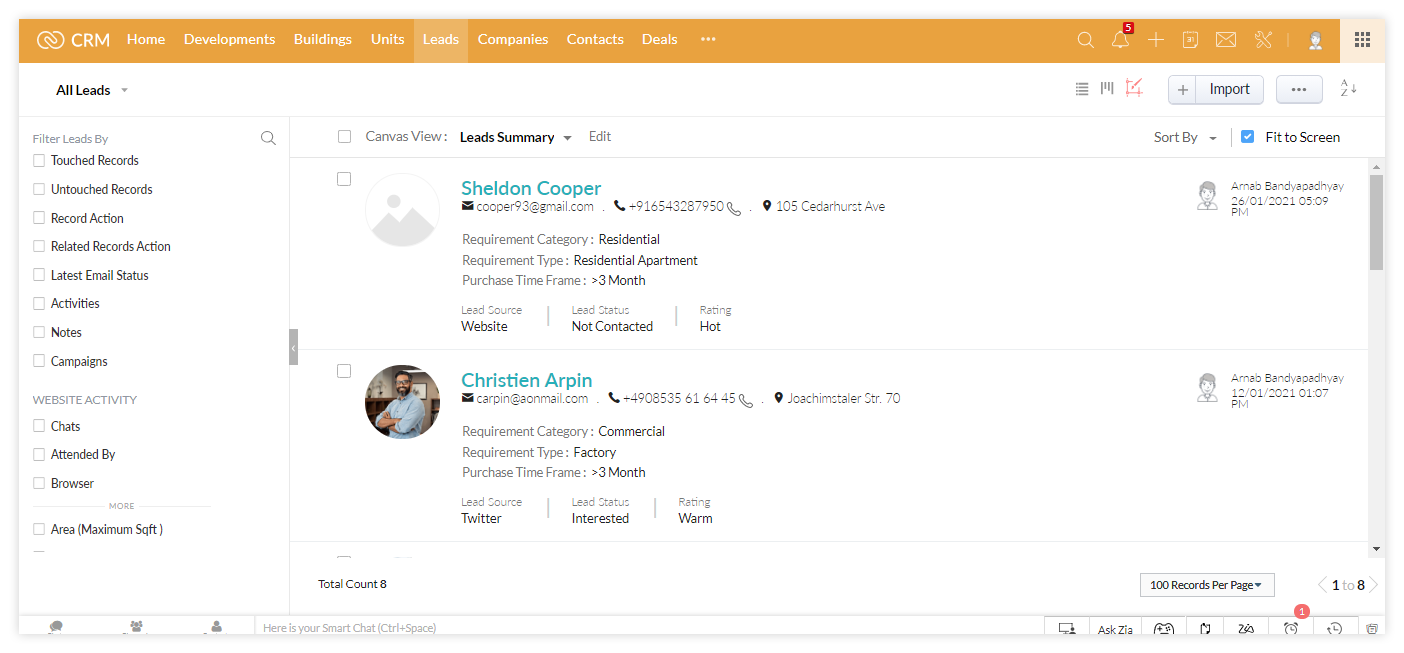
Task: Check Area (Maximum Sqft) filter
Action: (x=39, y=529)
